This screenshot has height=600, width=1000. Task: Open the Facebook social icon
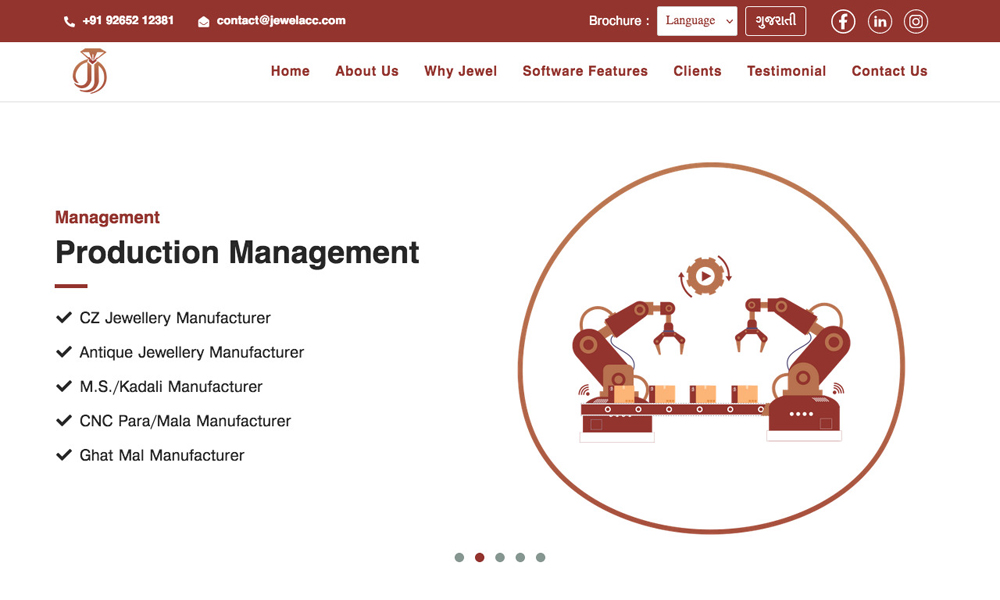coord(843,21)
